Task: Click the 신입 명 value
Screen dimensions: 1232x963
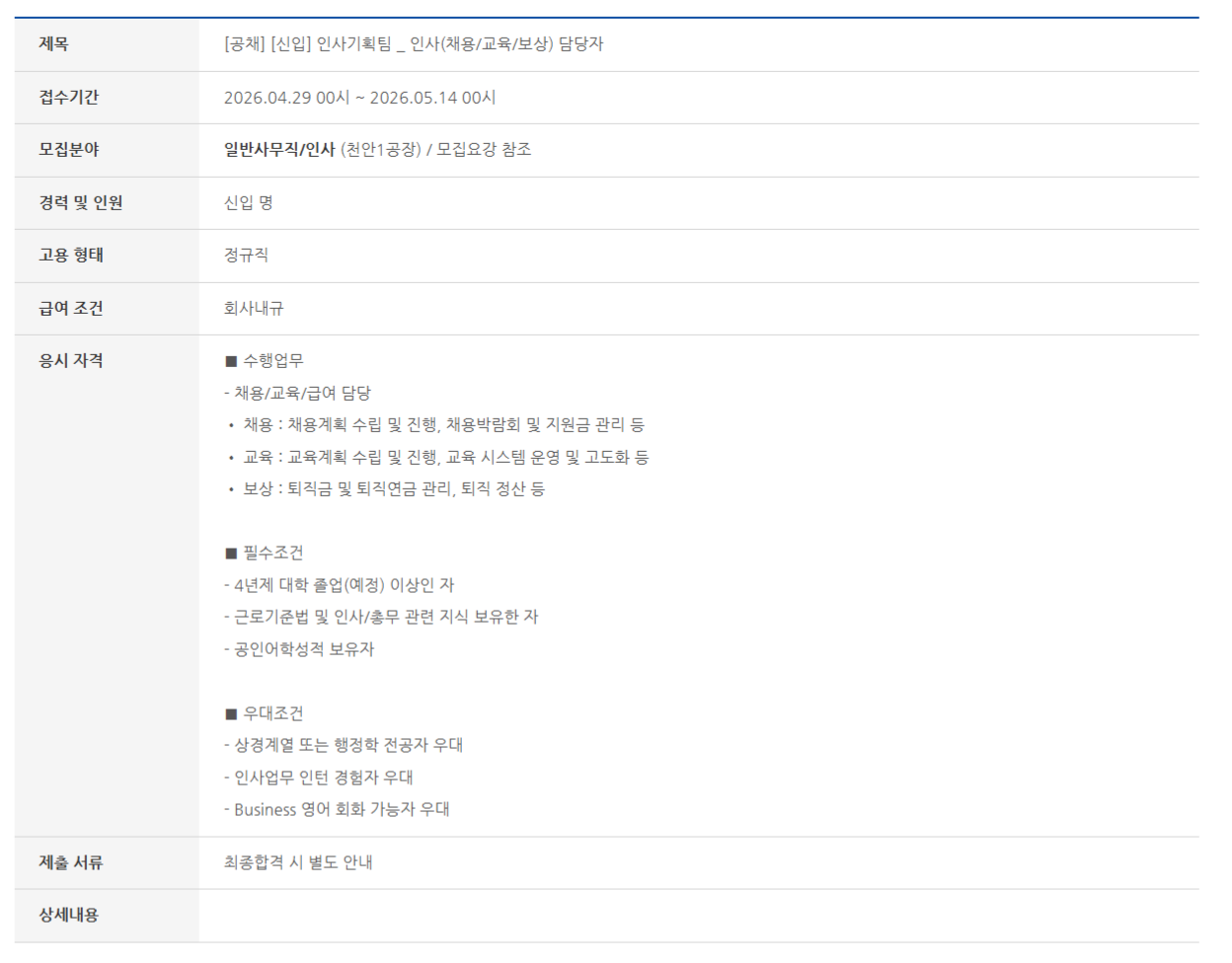Action: [249, 203]
